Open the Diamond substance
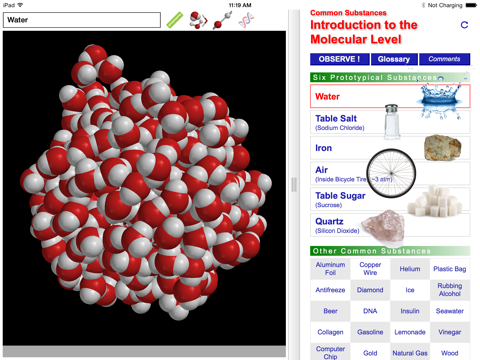 370,290
